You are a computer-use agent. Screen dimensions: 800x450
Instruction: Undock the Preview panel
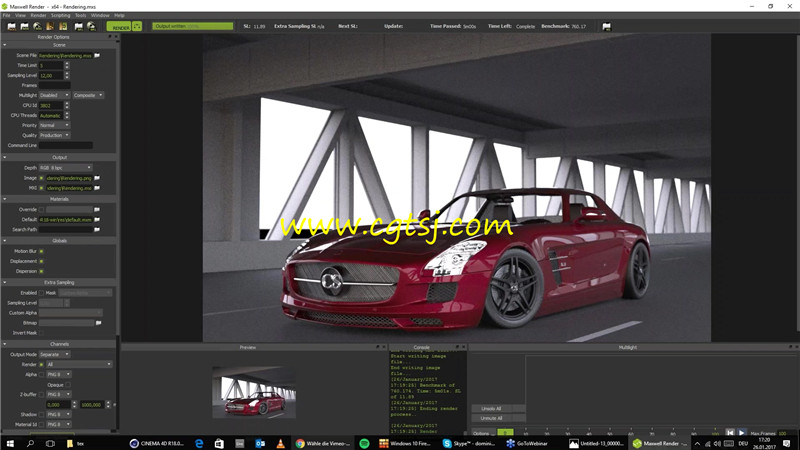(378, 347)
